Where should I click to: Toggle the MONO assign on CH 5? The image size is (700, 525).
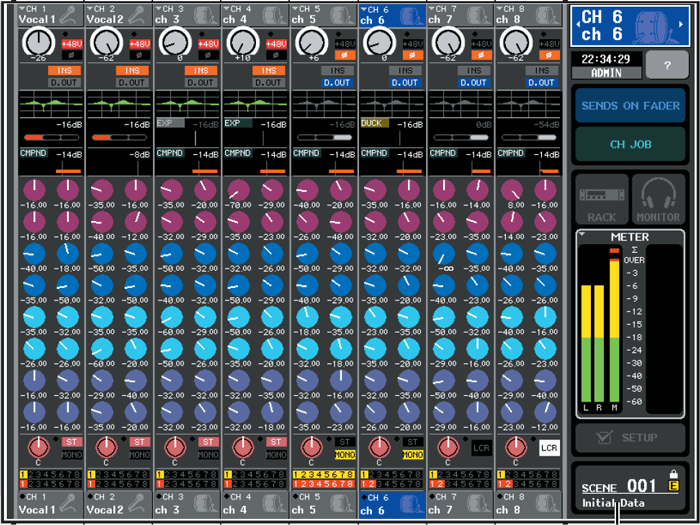(345, 455)
